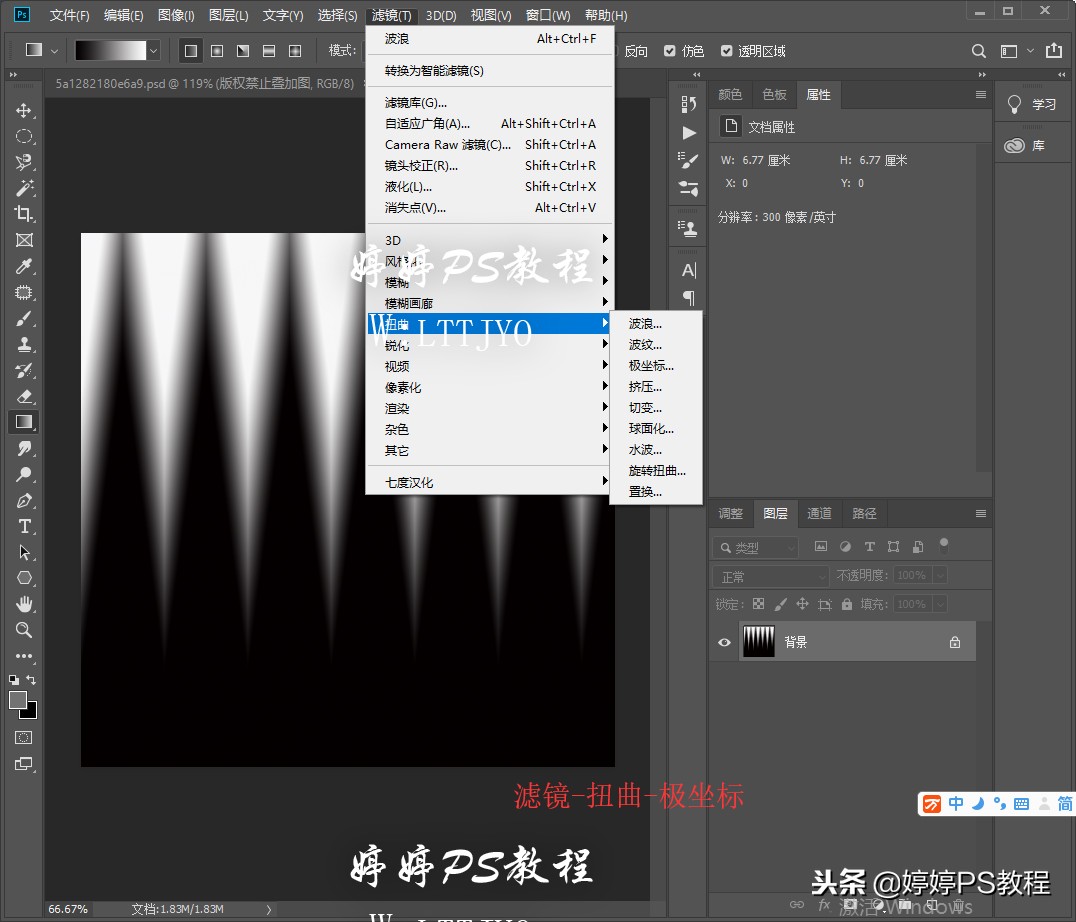Viewport: 1076px width, 922px height.
Task: Toggle the Dither (仿色) checkbox
Action: 670,51
